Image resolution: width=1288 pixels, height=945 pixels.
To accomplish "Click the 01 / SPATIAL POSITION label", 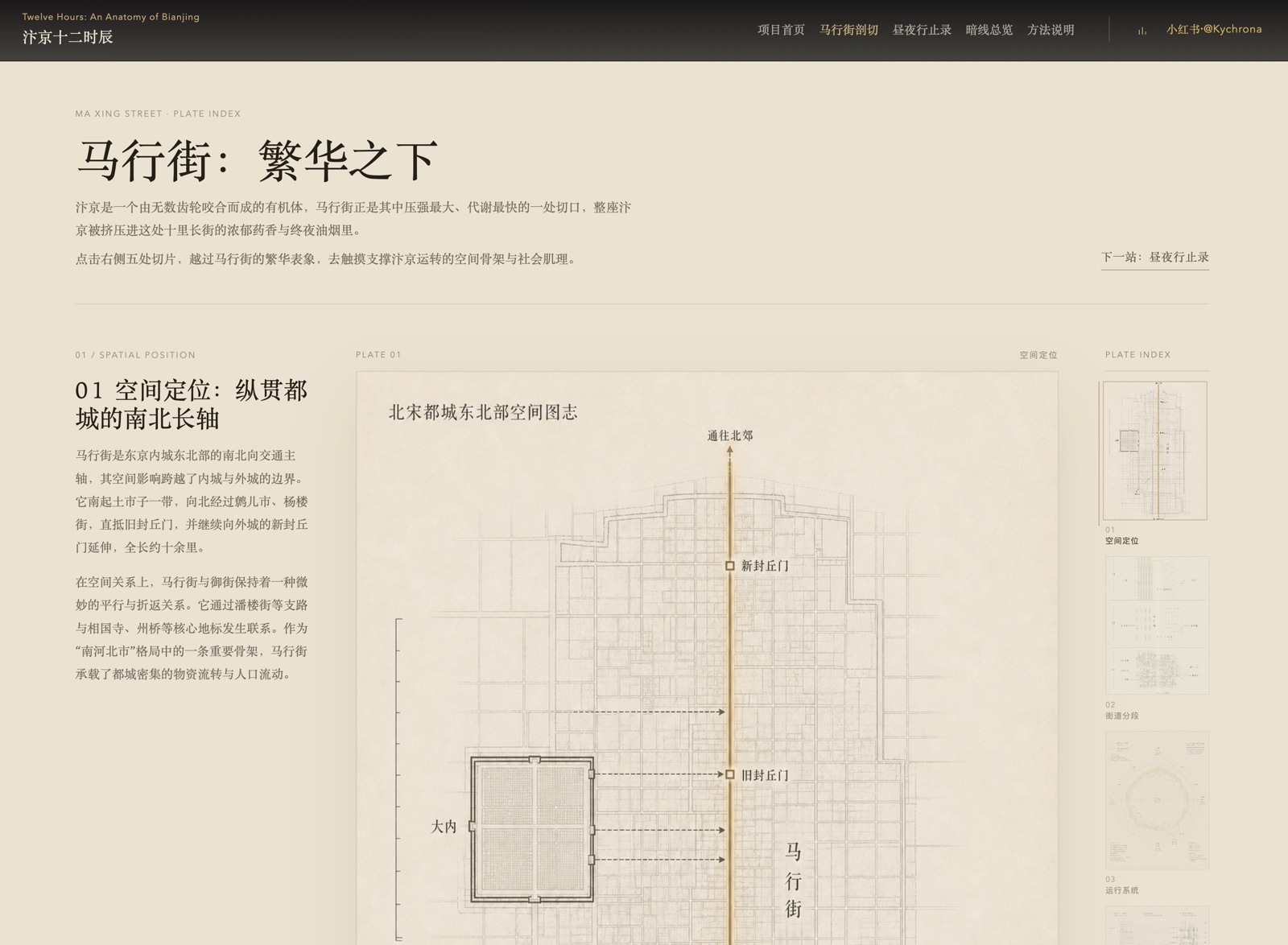I will coord(135,355).
